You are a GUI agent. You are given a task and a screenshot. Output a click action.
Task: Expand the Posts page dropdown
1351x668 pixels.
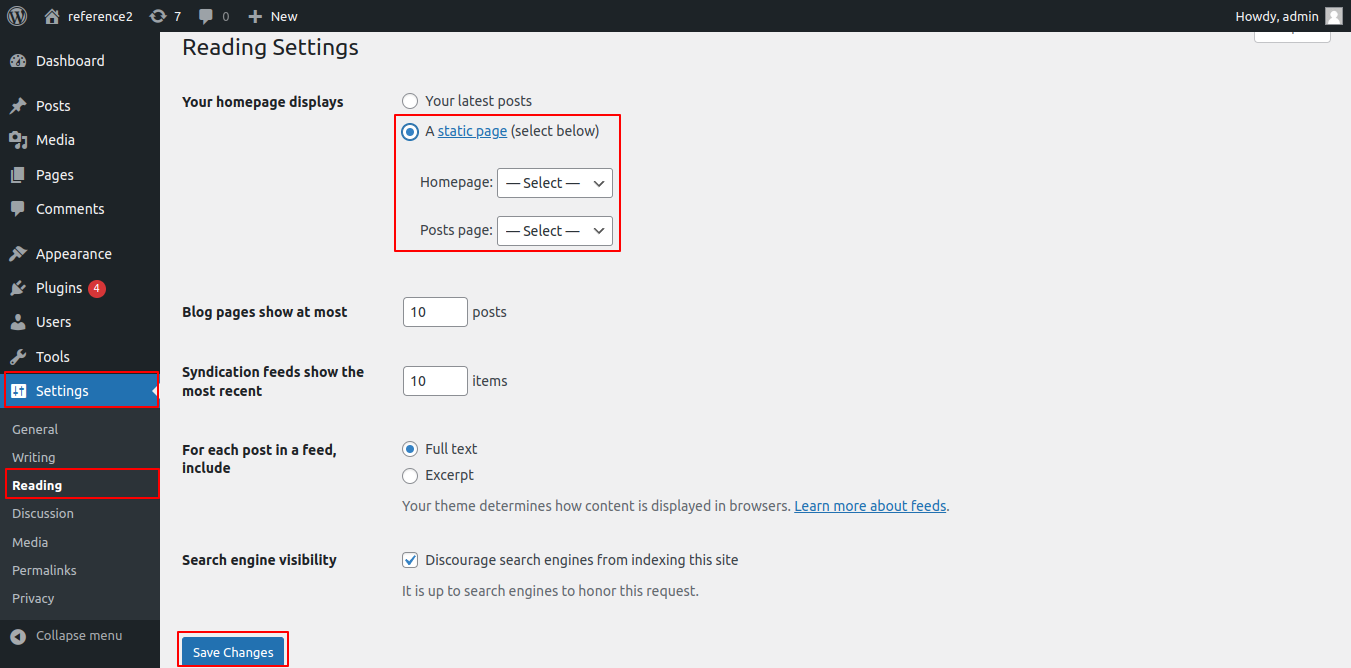pyautogui.click(x=554, y=231)
